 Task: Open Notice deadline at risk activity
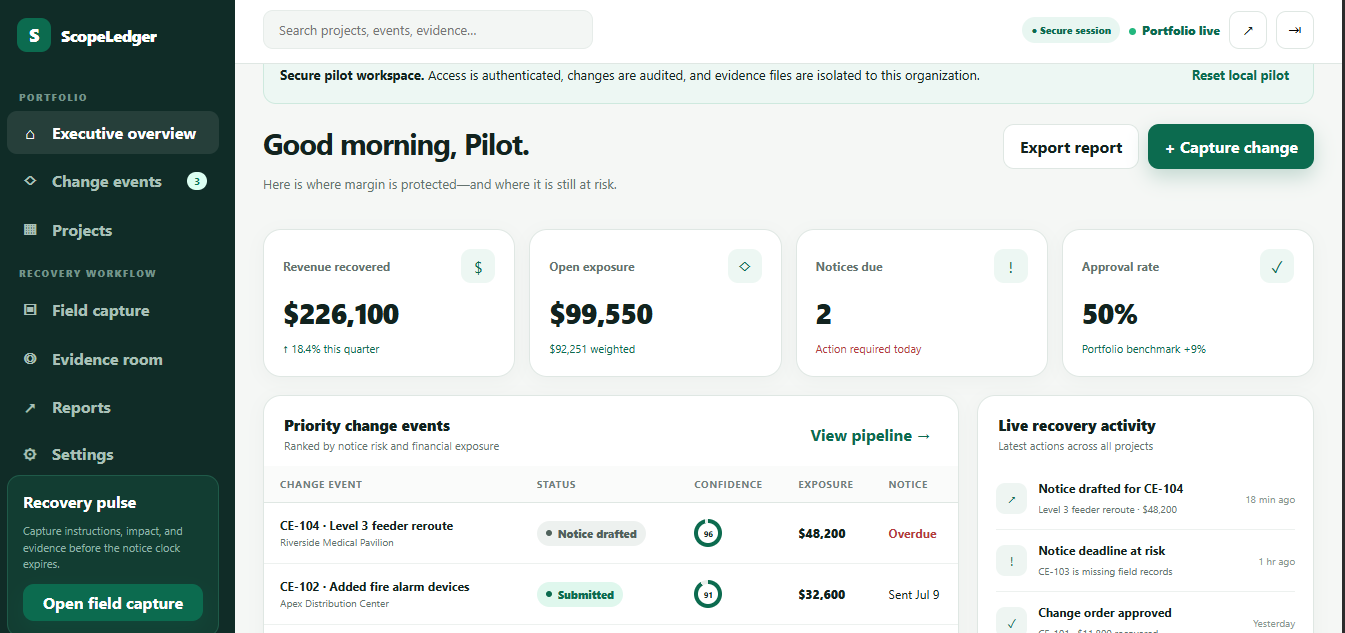point(1145,560)
